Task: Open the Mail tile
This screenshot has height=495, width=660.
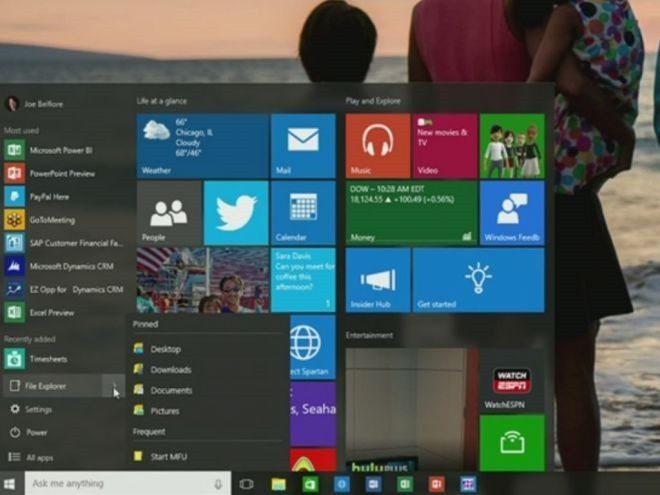Action: (303, 146)
